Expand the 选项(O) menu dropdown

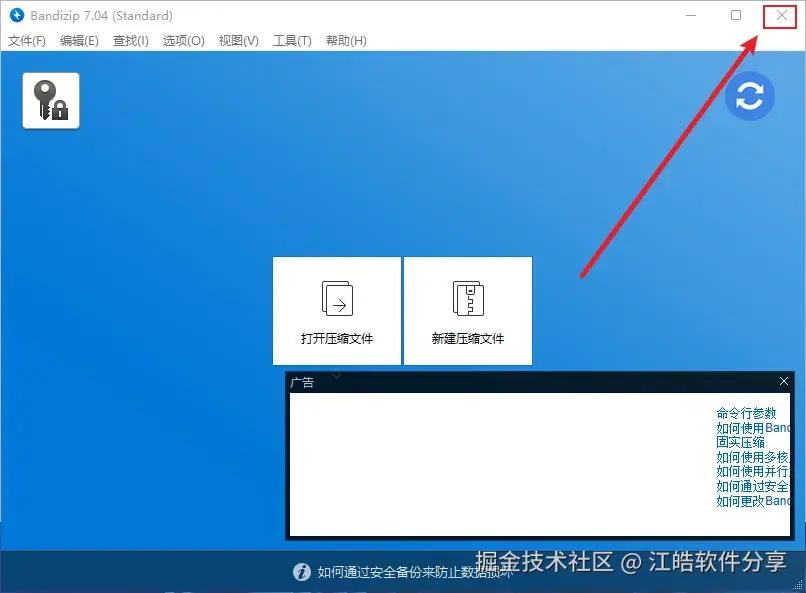[183, 40]
